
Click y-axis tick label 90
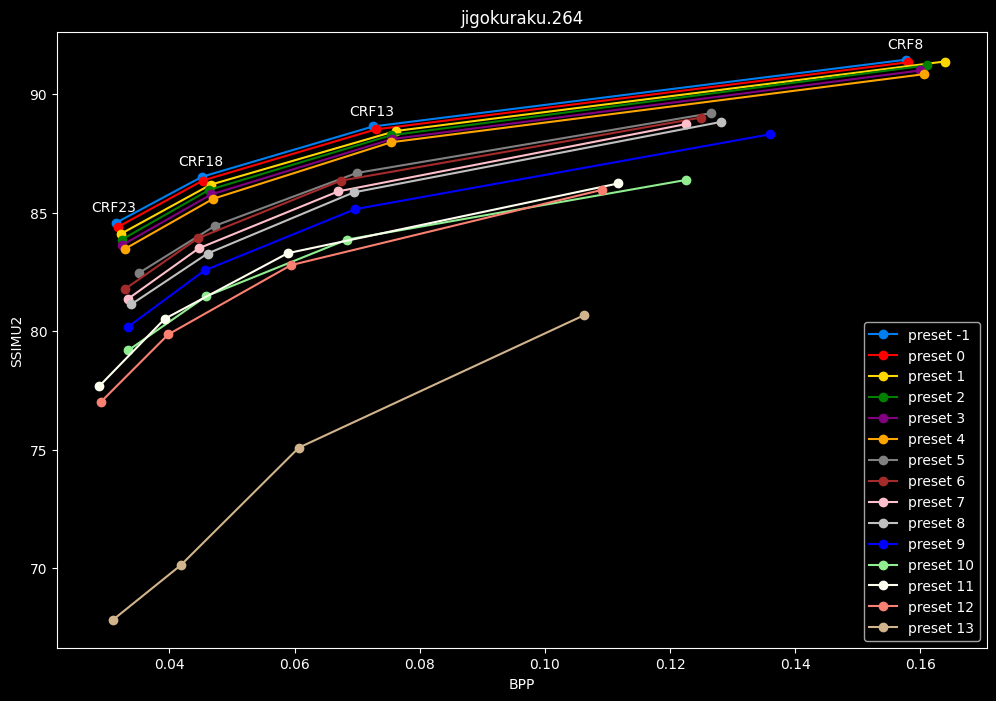pyautogui.click(x=40, y=95)
